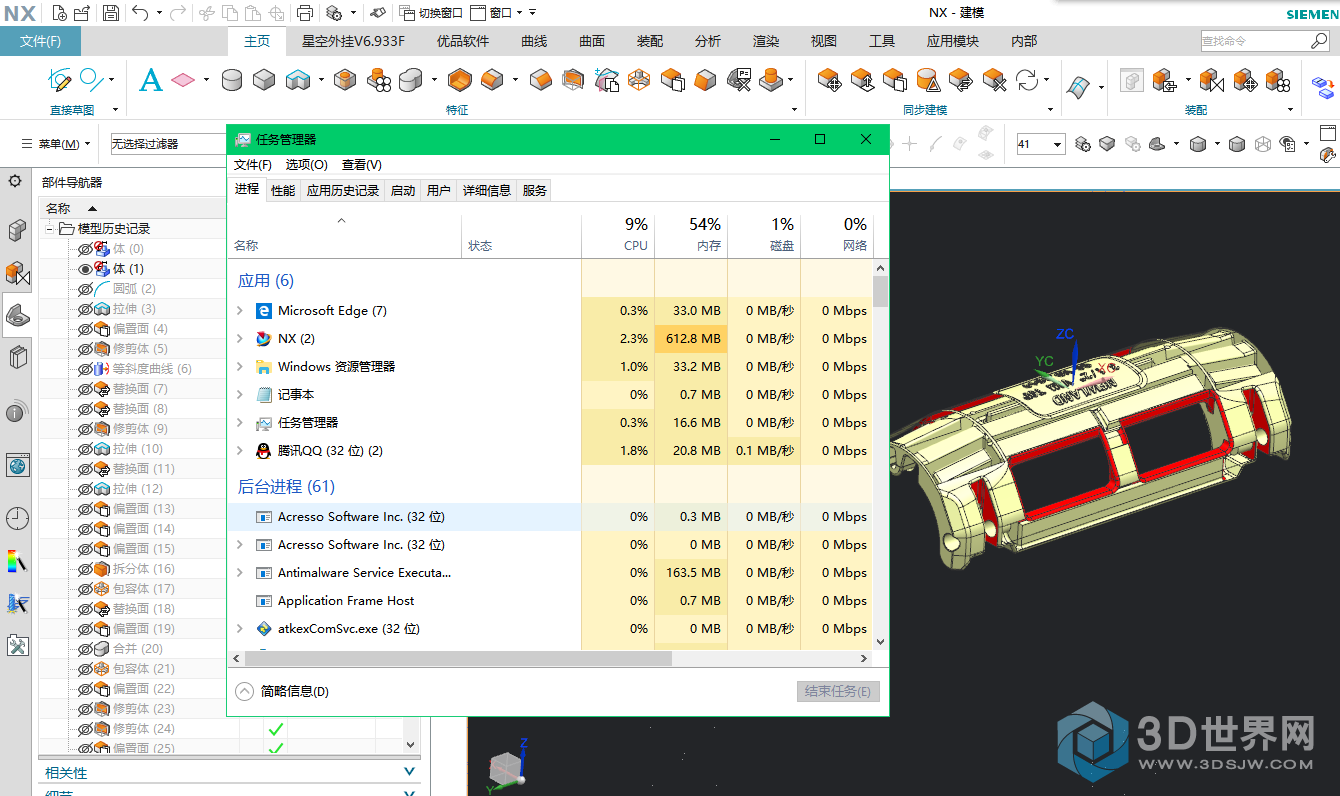Screen dimensions: 1340x796
Task: Click the Extrude icon in 特征 group
Action: [x=298, y=80]
